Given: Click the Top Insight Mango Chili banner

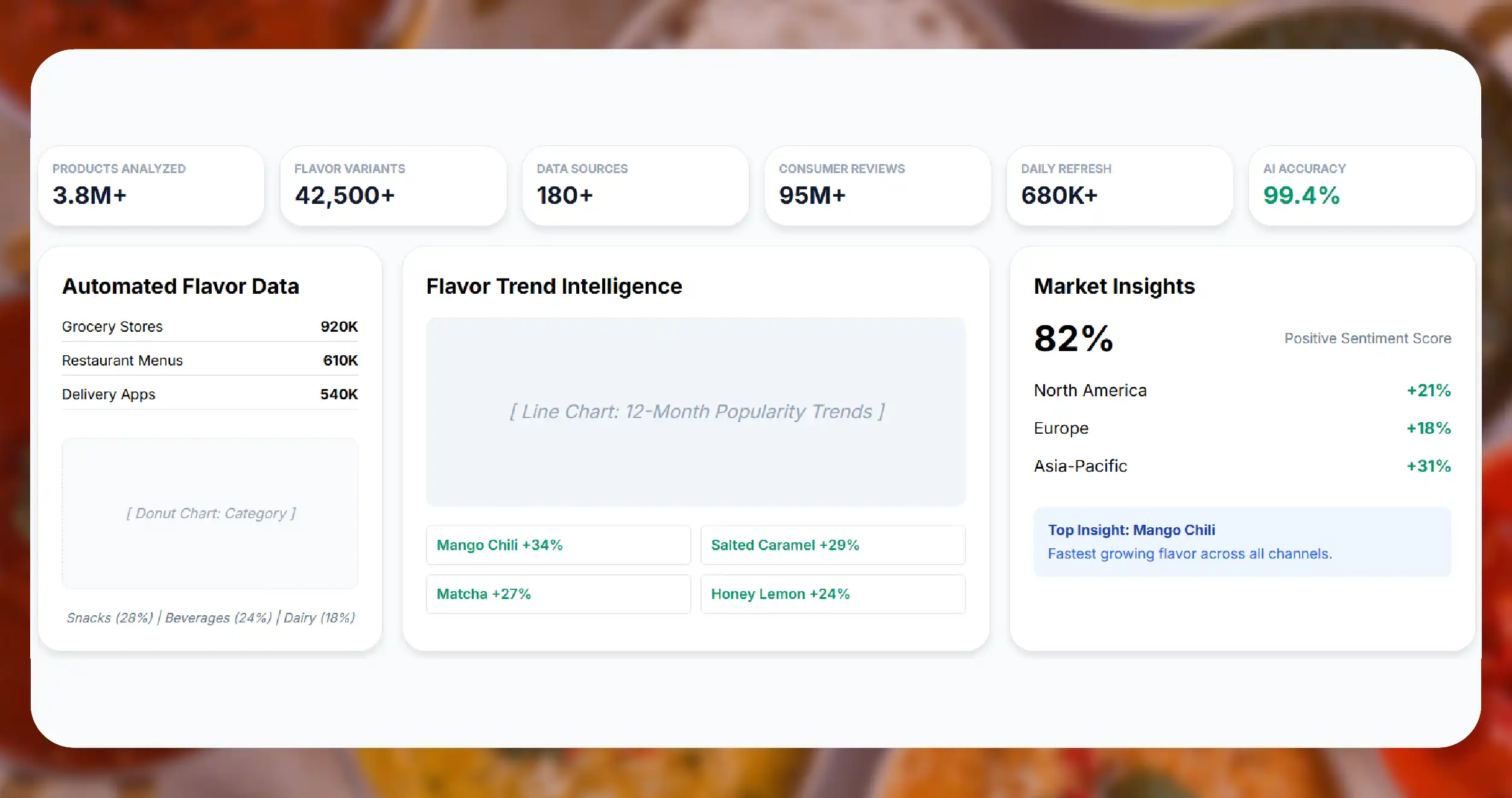Looking at the screenshot, I should tap(1242, 542).
